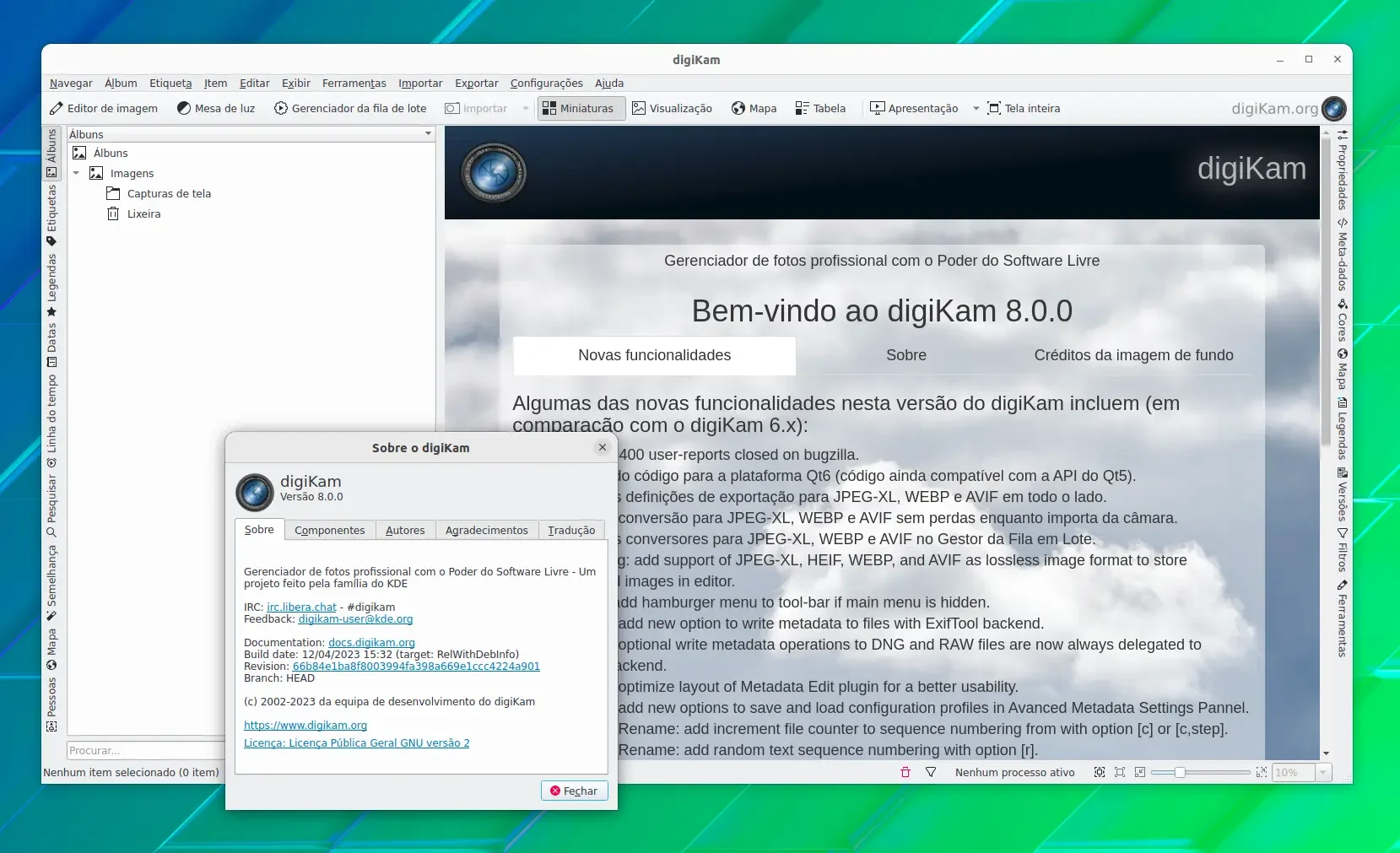This screenshot has width=1400, height=853.
Task: Open Meta-dados right sidebar tab
Action: [1342, 255]
